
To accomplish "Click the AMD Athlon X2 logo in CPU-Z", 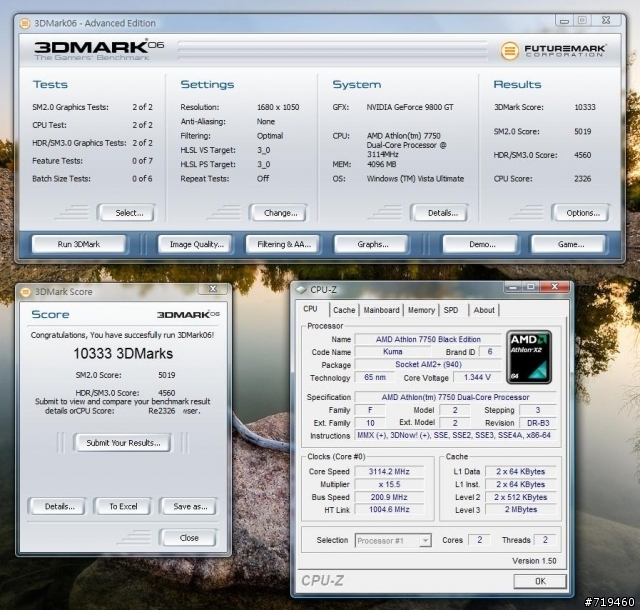I will point(529,357).
